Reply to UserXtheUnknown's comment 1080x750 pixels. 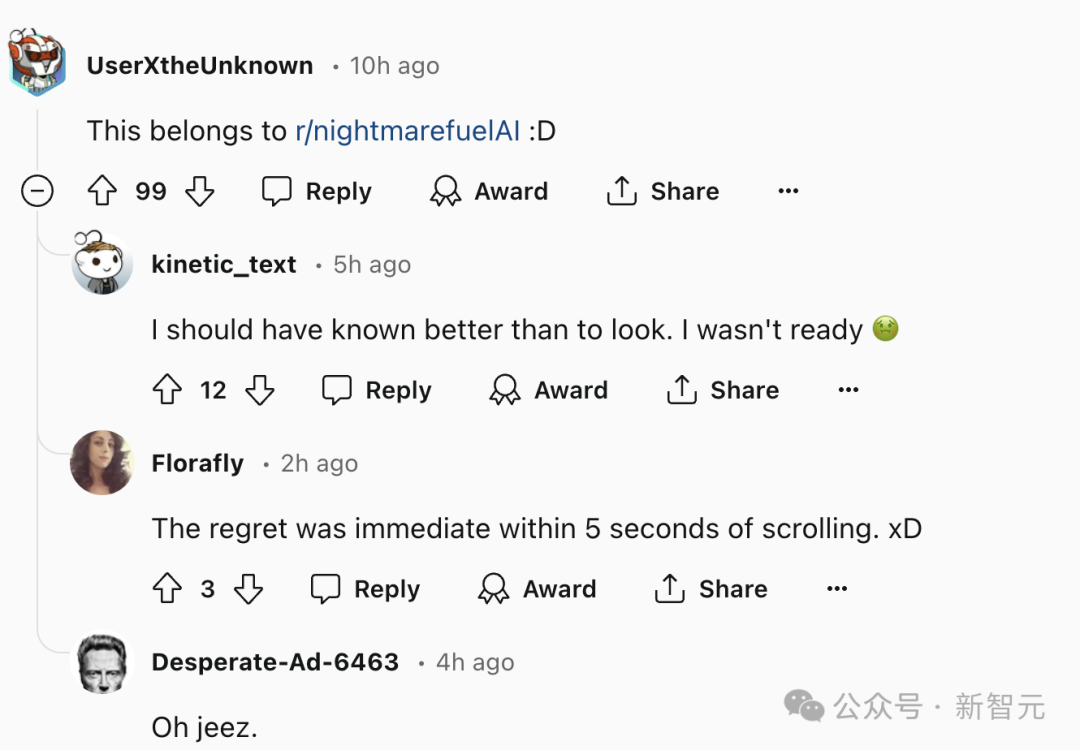(317, 191)
